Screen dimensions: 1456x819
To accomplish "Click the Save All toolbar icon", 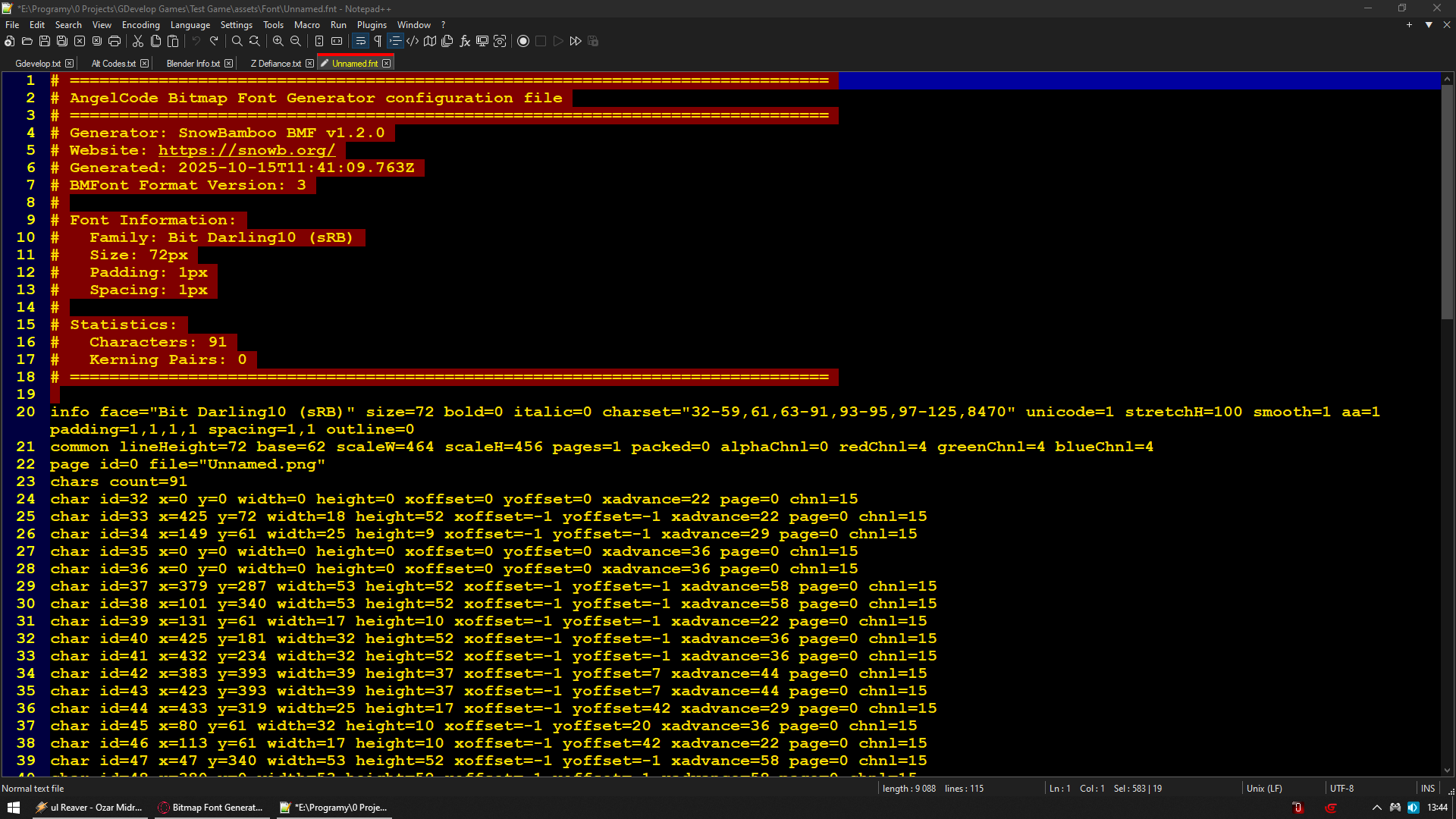I will (62, 41).
